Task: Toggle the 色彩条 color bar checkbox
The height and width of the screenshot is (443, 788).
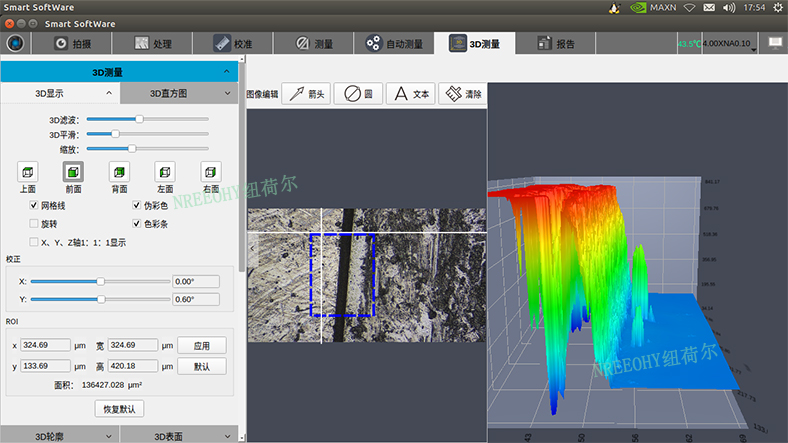Action: point(136,223)
